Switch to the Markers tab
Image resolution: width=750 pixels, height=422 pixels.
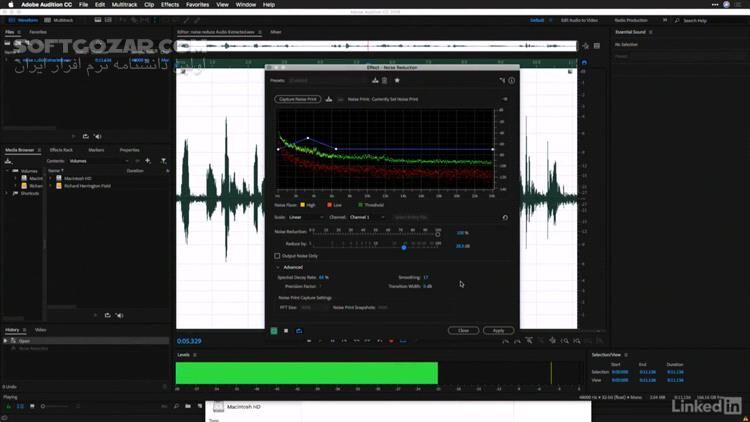[96, 150]
